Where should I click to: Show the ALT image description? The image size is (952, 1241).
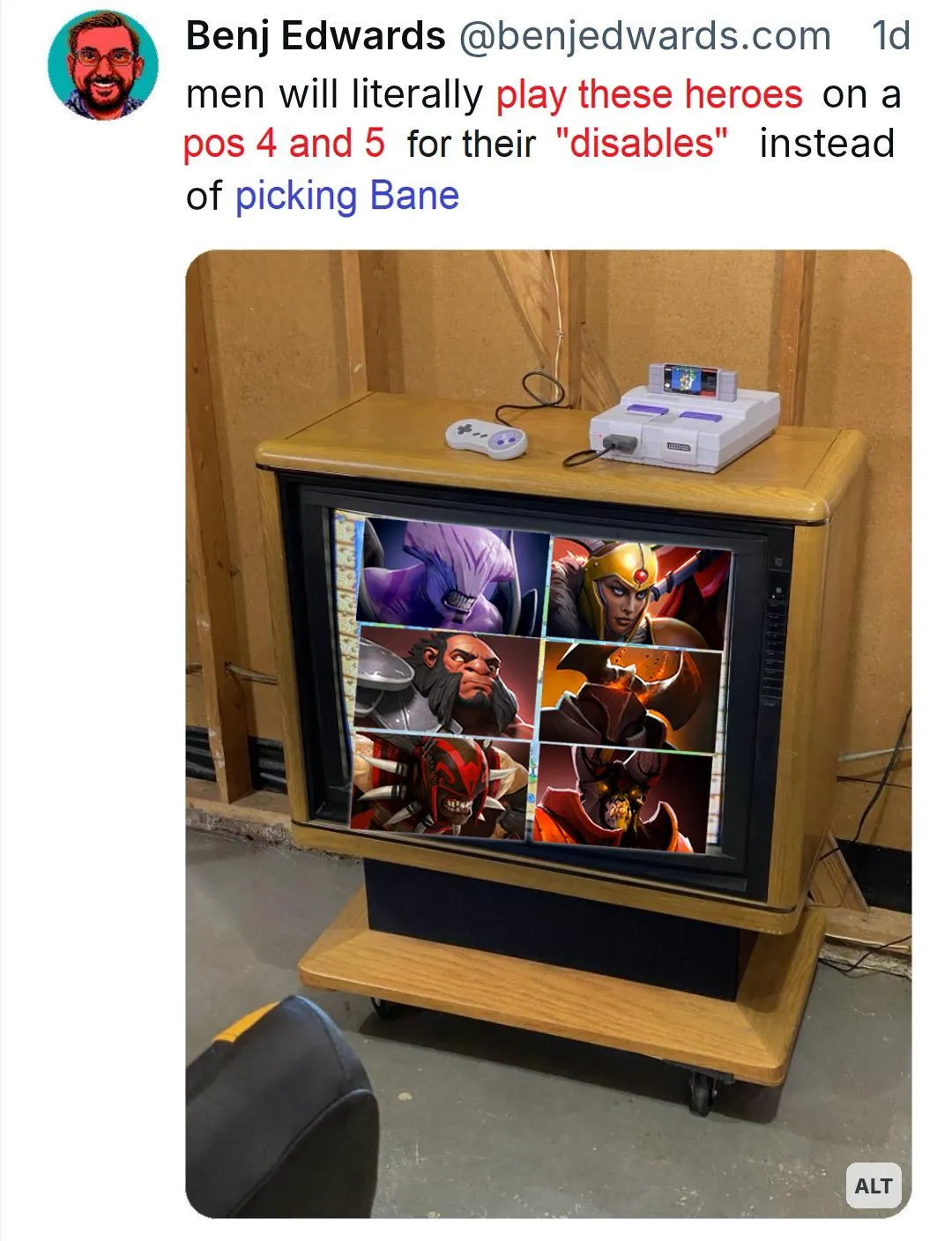coord(873,1185)
